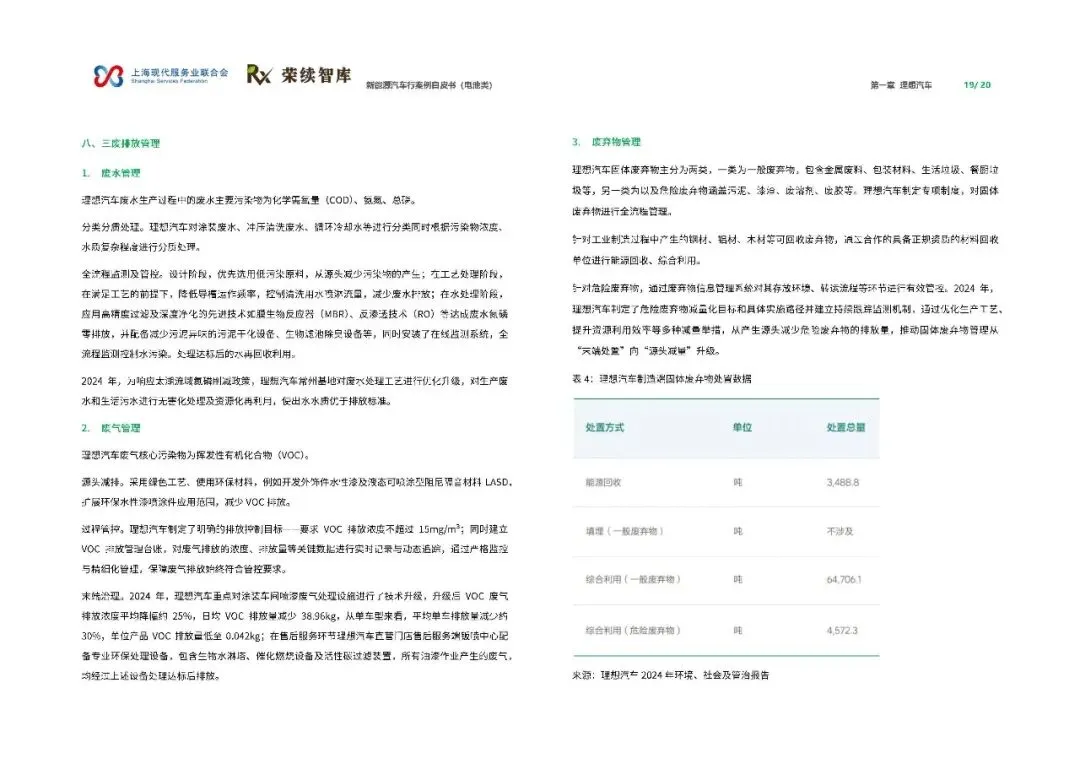Click the paragraph starting 末端治理
The width and height of the screenshot is (1080, 764).
coord(298,636)
